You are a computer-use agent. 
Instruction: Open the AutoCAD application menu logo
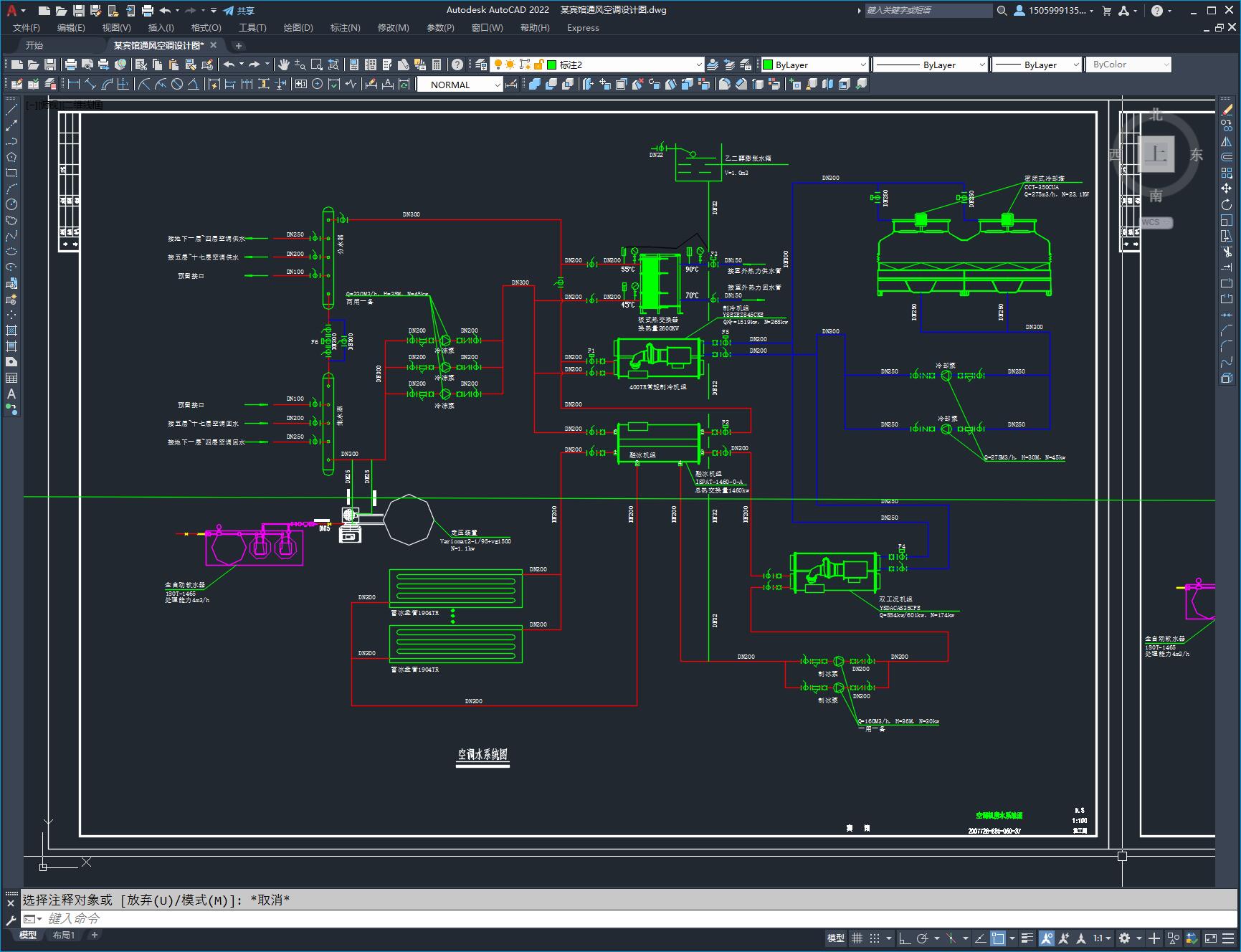[11, 11]
